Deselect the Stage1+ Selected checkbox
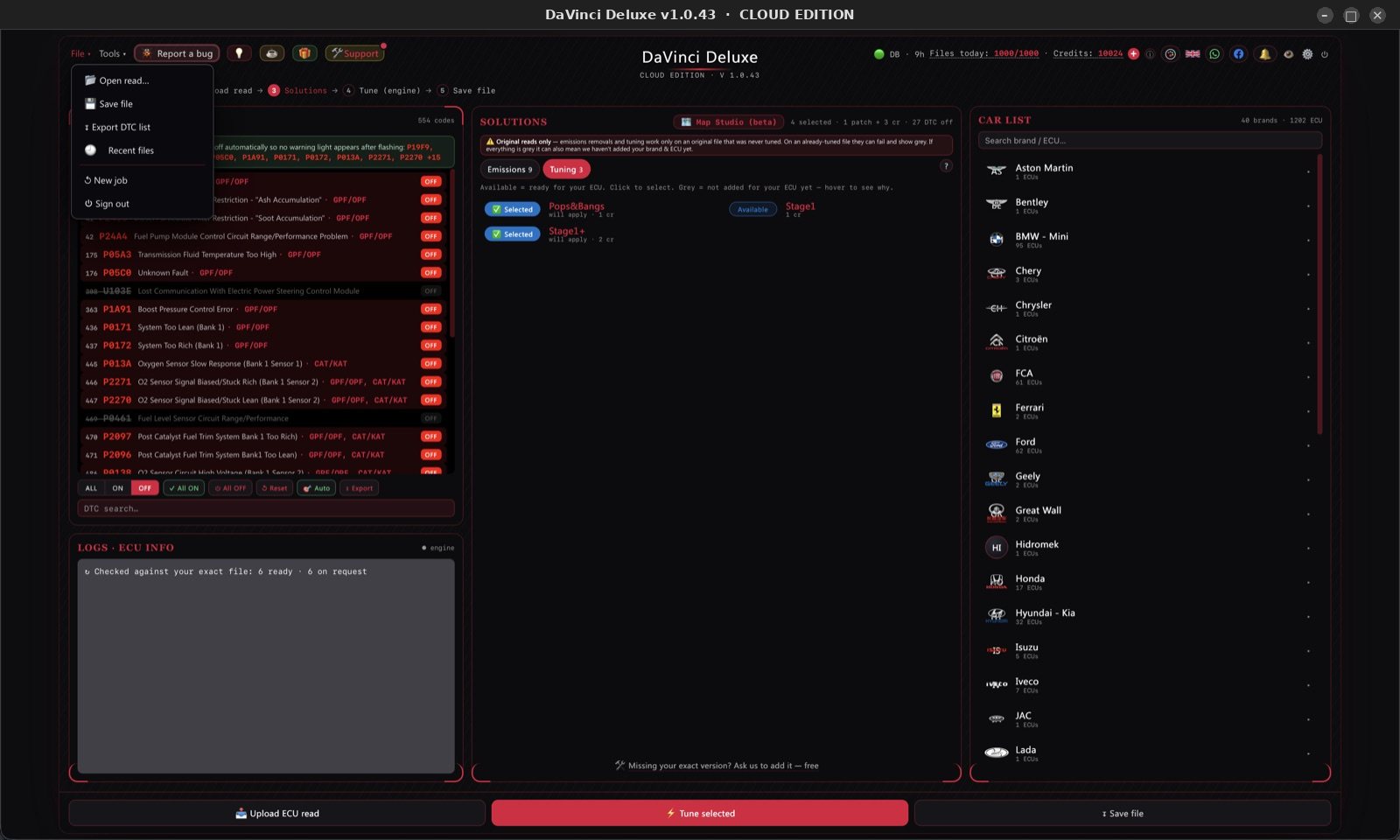The height and width of the screenshot is (840, 1400). pos(512,234)
